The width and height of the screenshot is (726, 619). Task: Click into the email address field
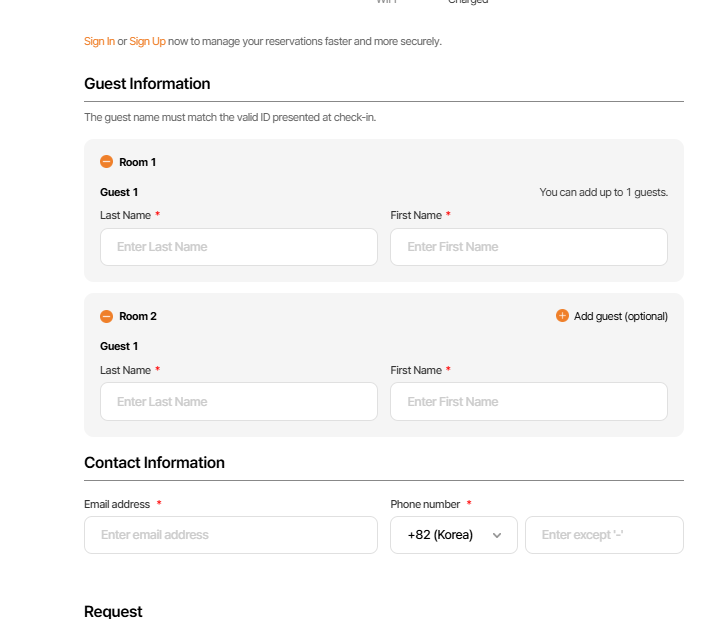[231, 535]
